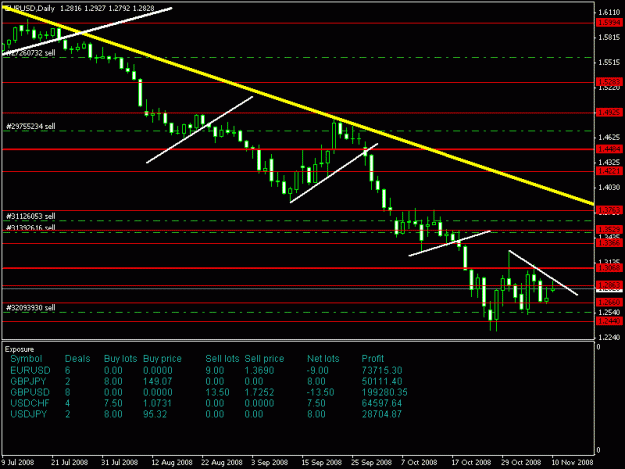This screenshot has width=625, height=469.
Task: Click the Exposure panel title
Action: (20, 349)
